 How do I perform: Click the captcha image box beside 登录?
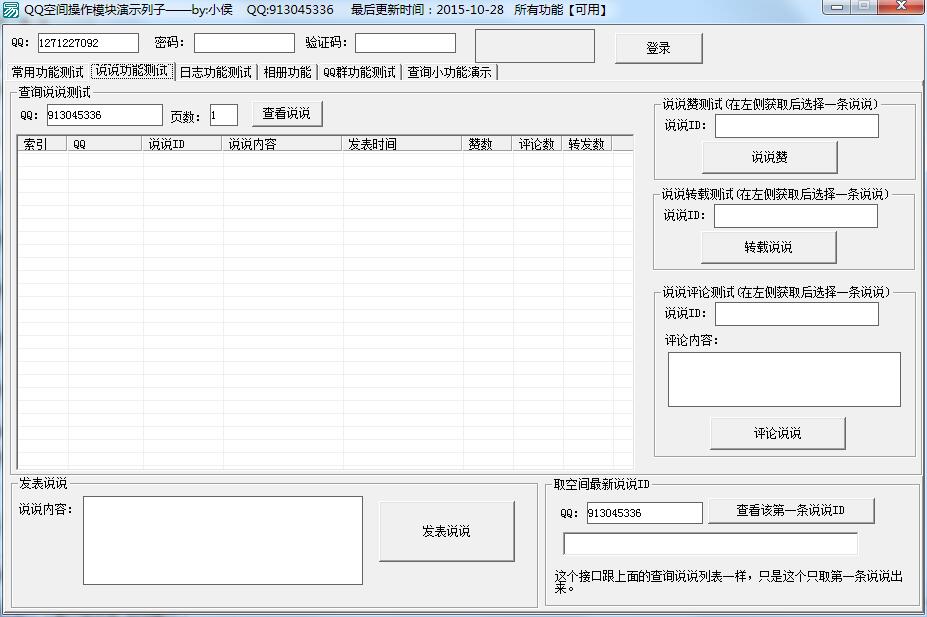point(535,46)
